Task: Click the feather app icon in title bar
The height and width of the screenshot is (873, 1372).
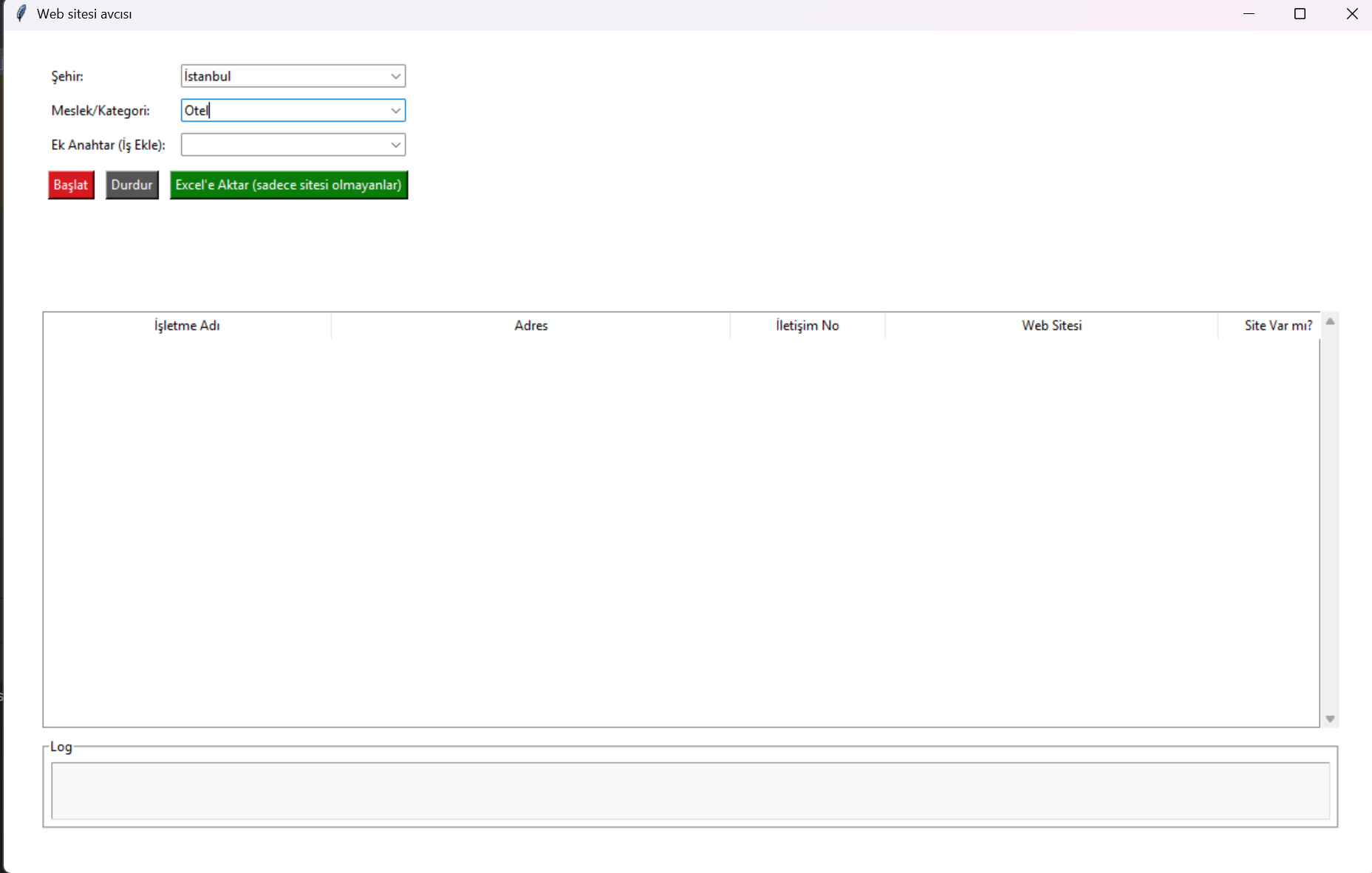Action: 21,14
